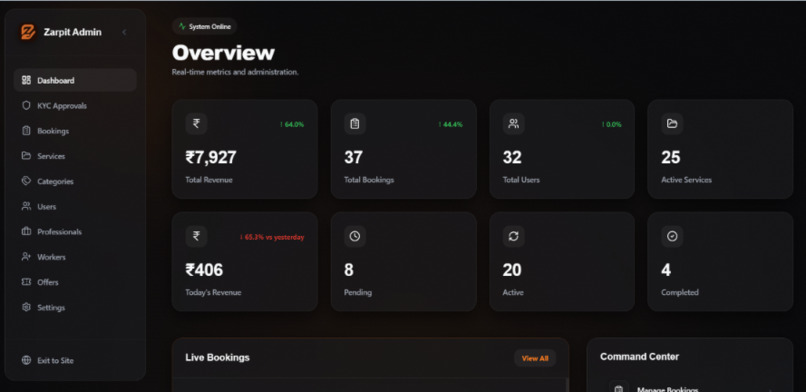Click the ₹406 today's revenue value
This screenshot has width=806, height=392.
pyautogui.click(x=204, y=270)
